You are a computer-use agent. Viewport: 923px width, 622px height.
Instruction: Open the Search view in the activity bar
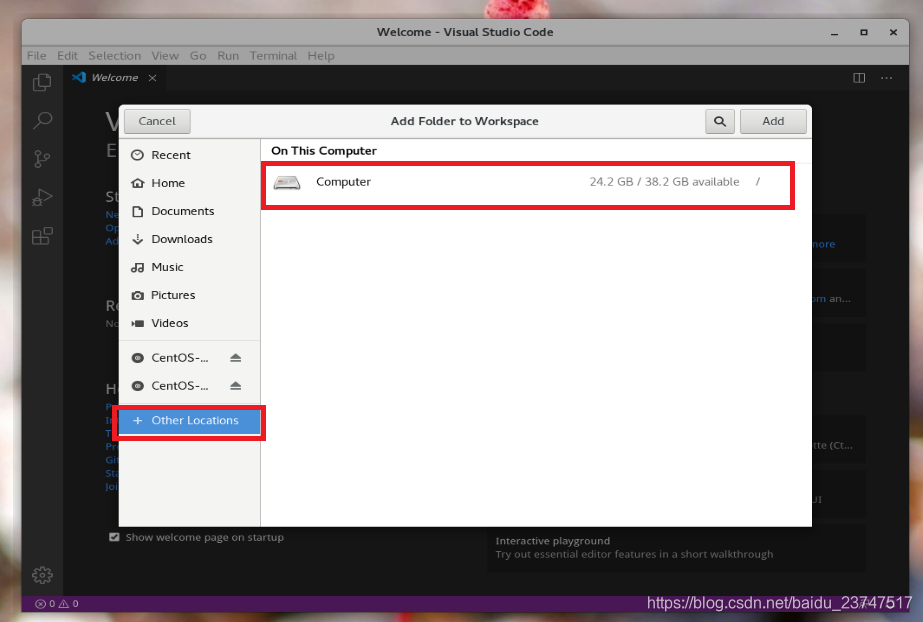coord(42,121)
